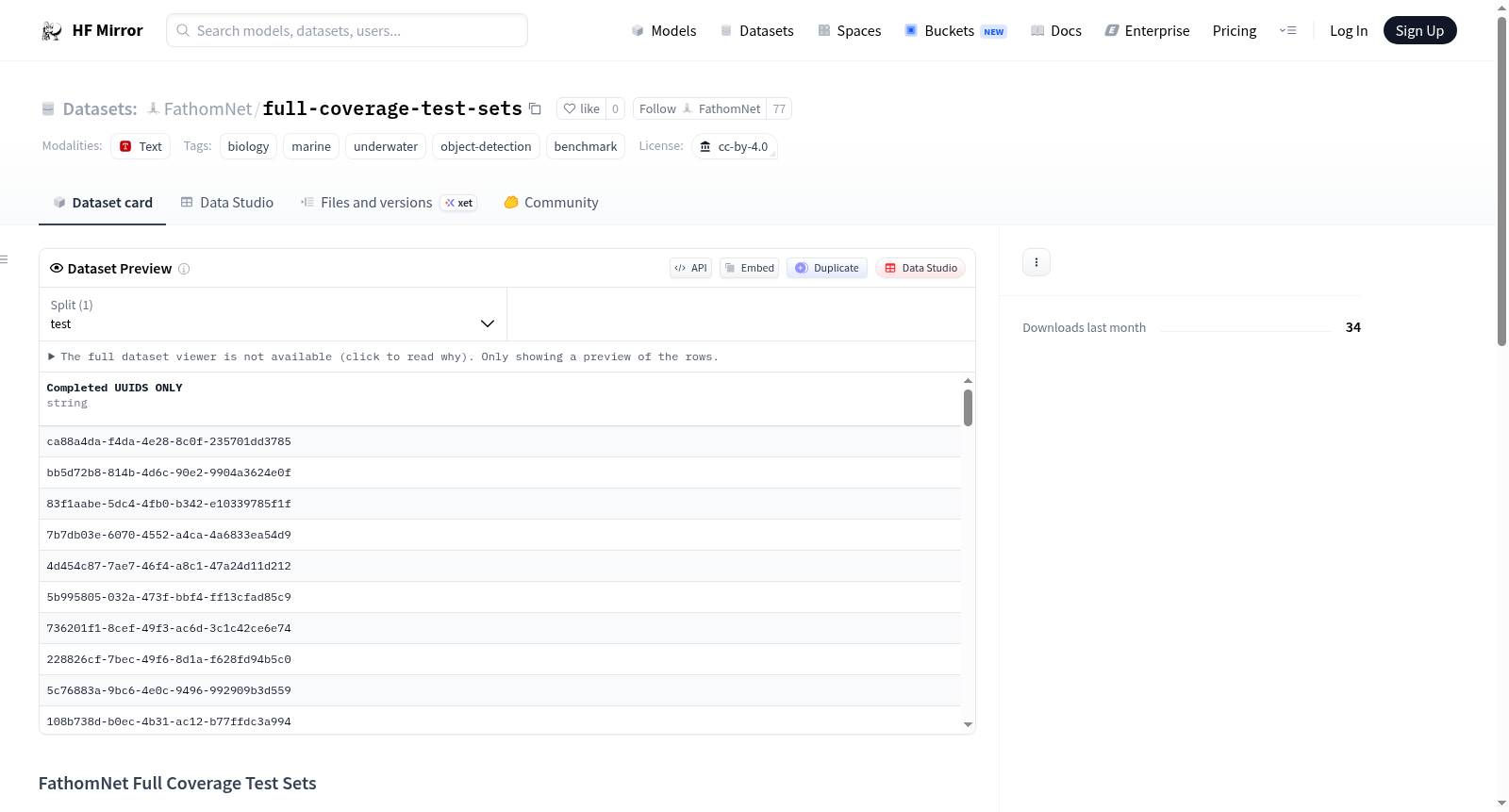This screenshot has width=1509, height=812.
Task: Open the additional navigation menu icon
Action: [1287, 31]
